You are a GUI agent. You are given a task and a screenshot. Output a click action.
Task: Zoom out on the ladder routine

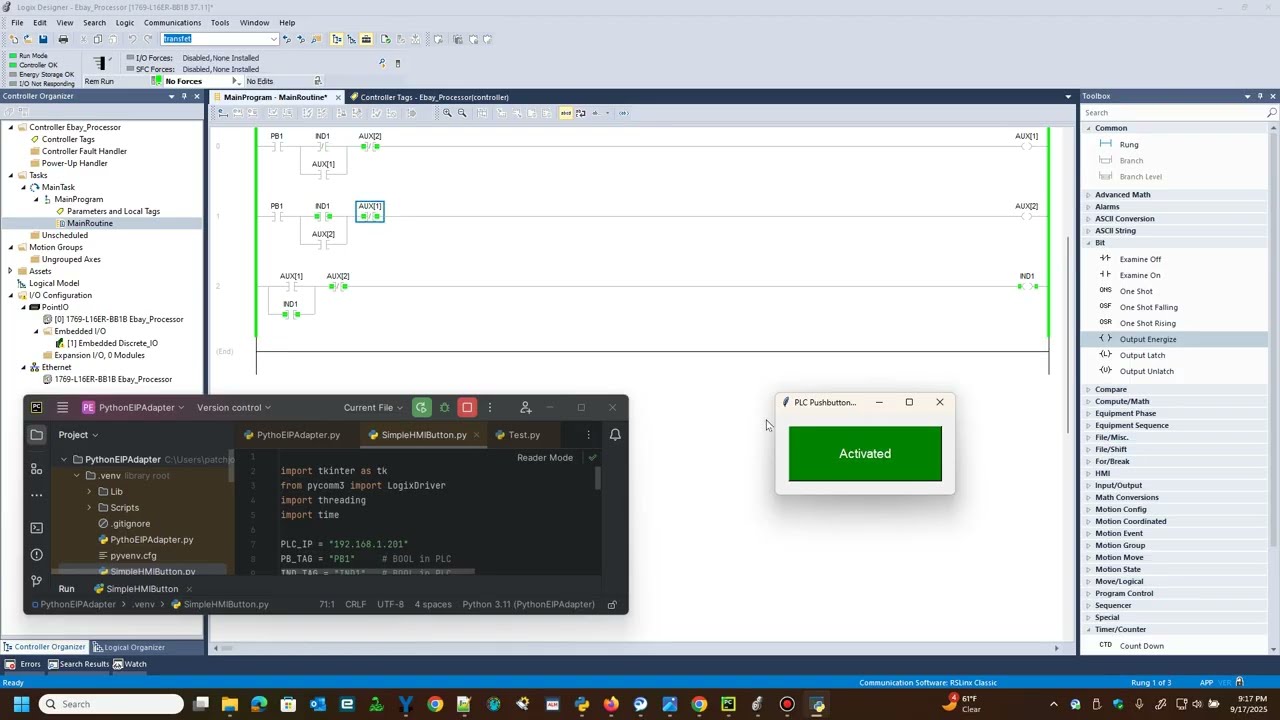pos(462,113)
